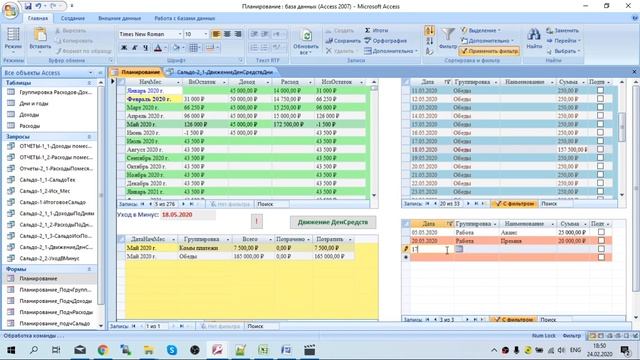Sort ascending with the A-Z icon
The image size is (640, 360).
coord(429,31)
